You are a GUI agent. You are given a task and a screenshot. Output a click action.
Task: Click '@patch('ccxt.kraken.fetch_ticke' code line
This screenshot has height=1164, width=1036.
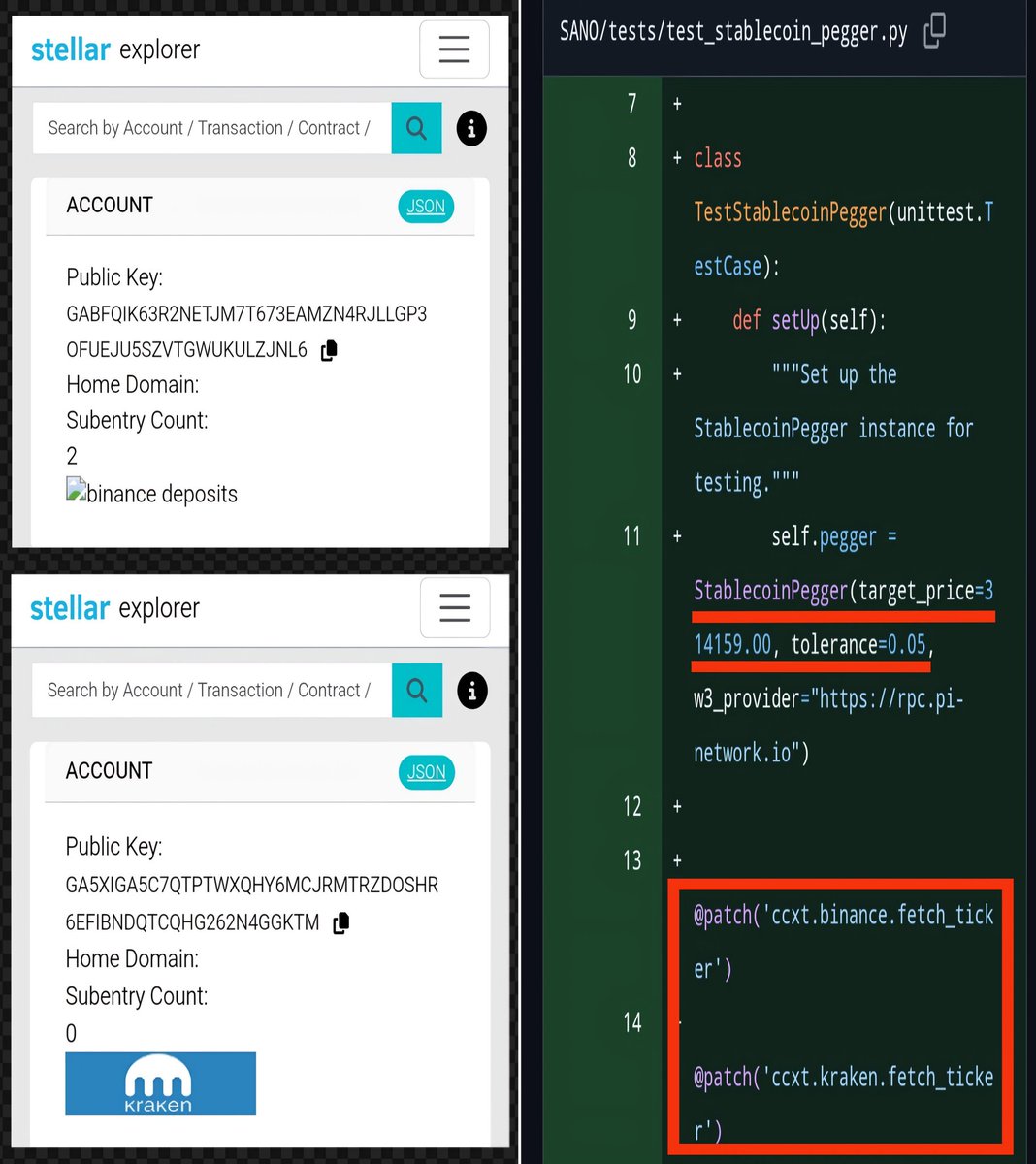coord(844,1078)
